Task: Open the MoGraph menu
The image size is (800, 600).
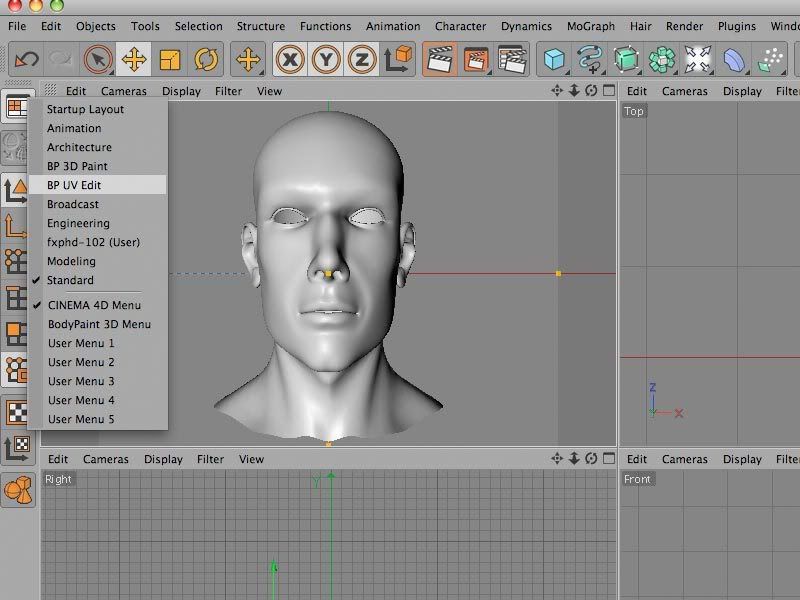Action: coord(591,26)
